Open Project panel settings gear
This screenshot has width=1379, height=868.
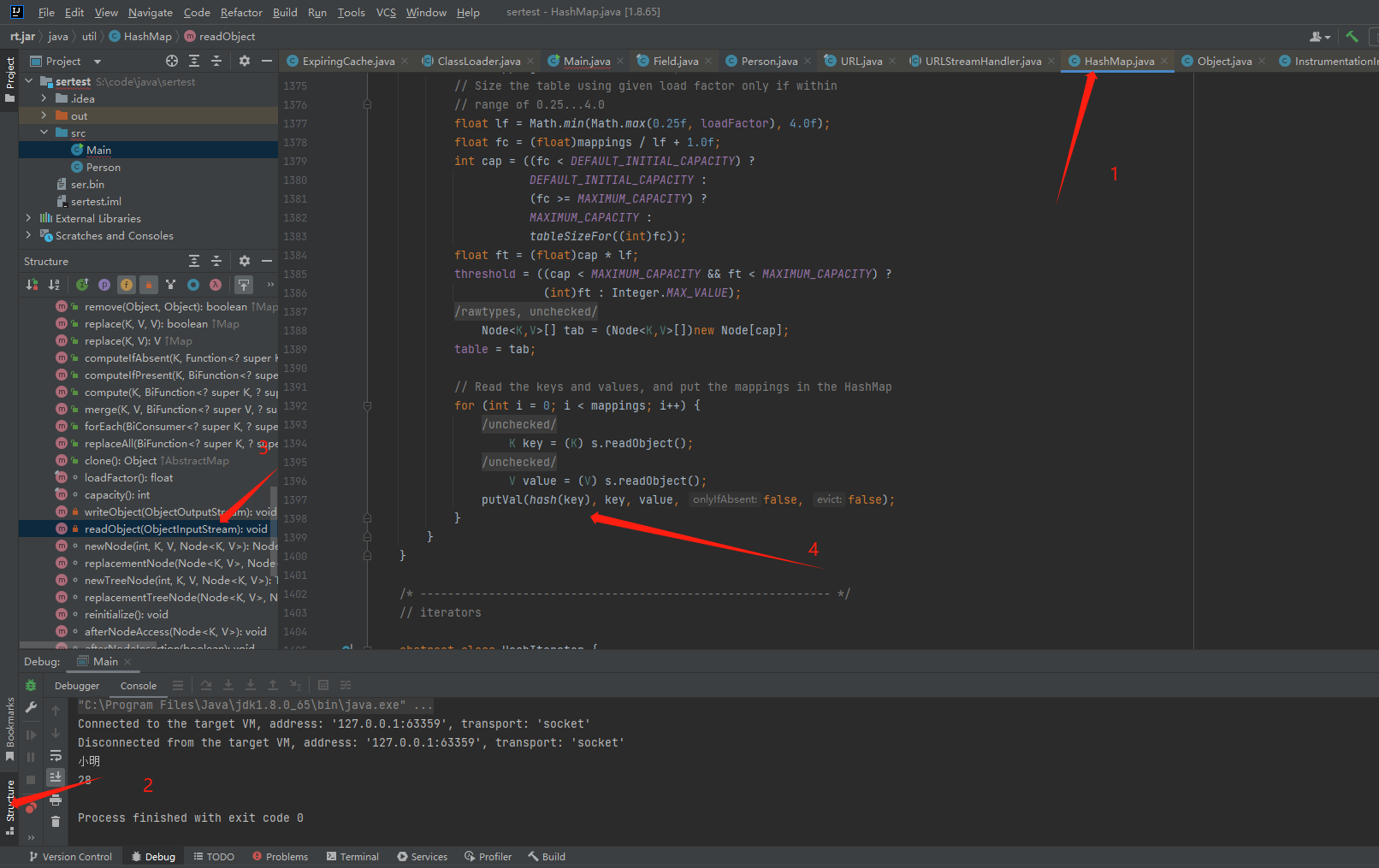pos(245,61)
